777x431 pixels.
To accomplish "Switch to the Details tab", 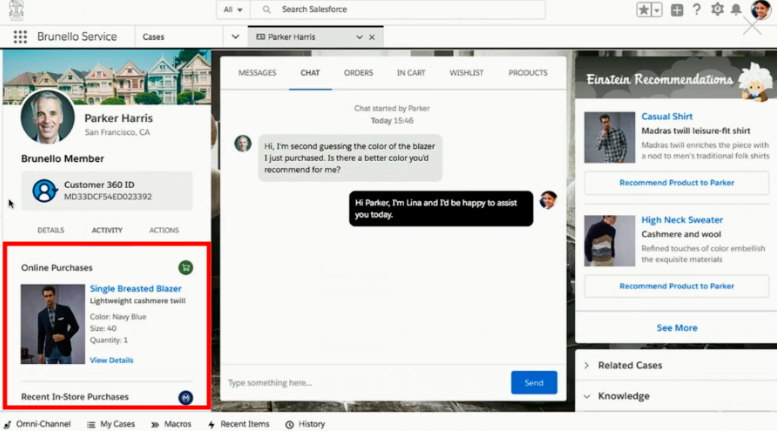I will (x=51, y=230).
